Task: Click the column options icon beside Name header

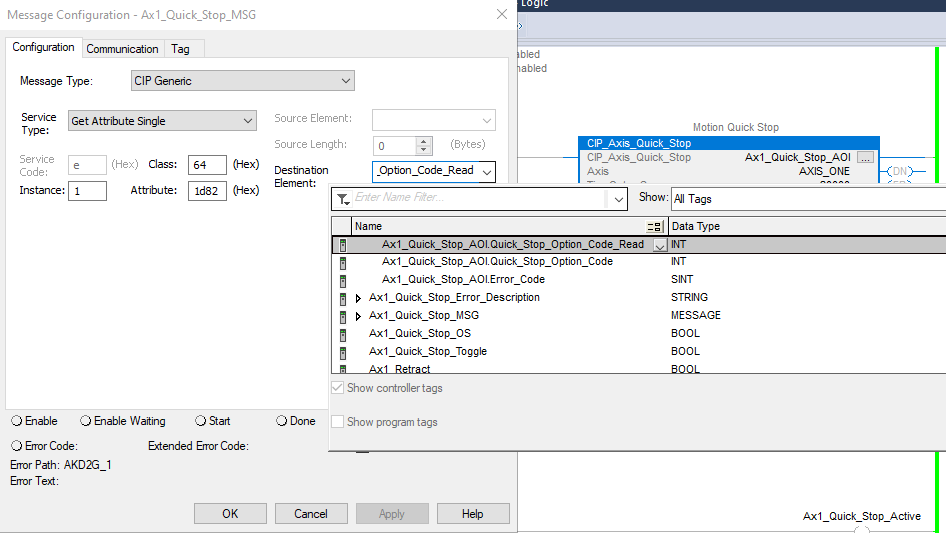Action: point(655,227)
